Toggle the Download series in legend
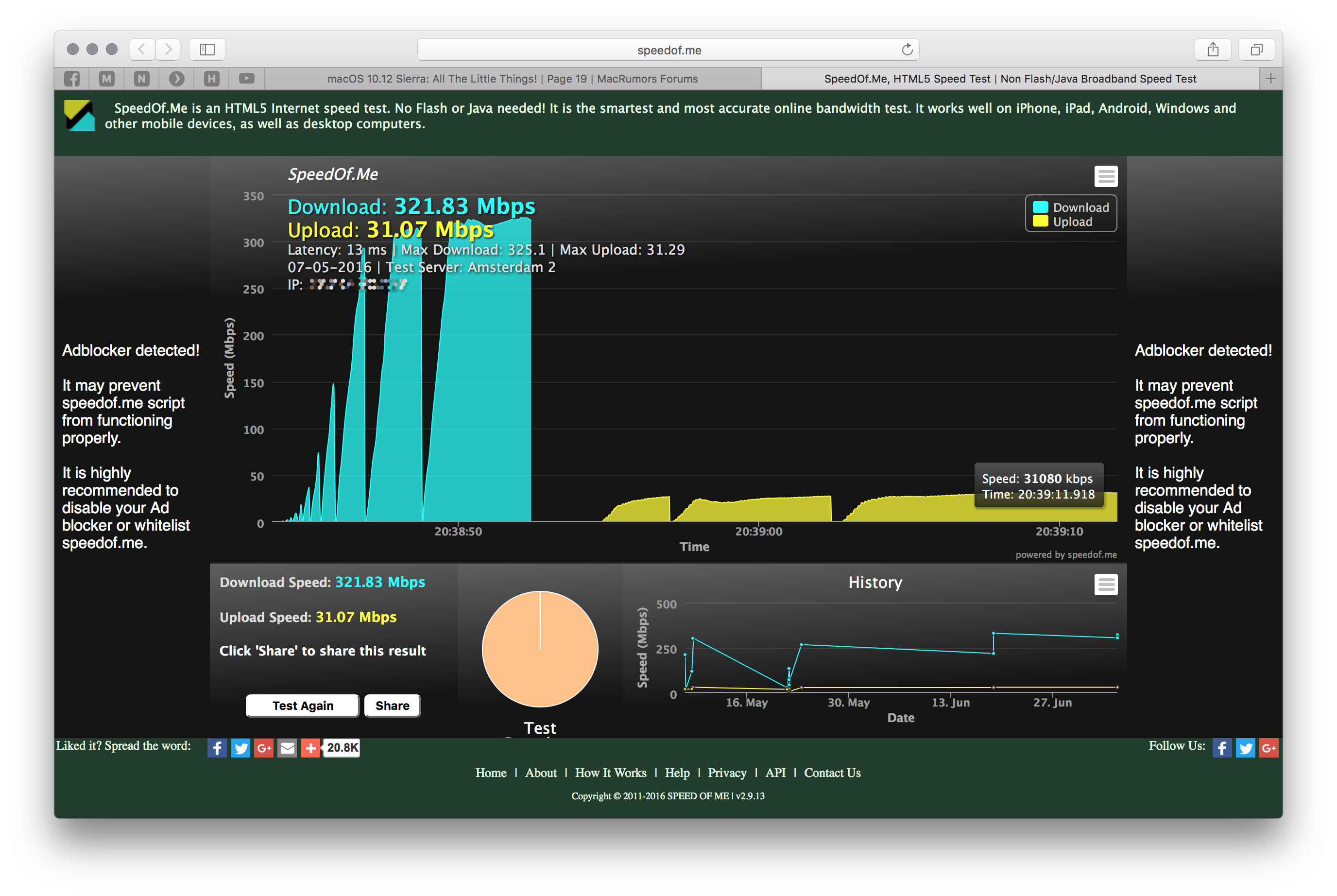Screen dimensions: 1337x896 1070,207
